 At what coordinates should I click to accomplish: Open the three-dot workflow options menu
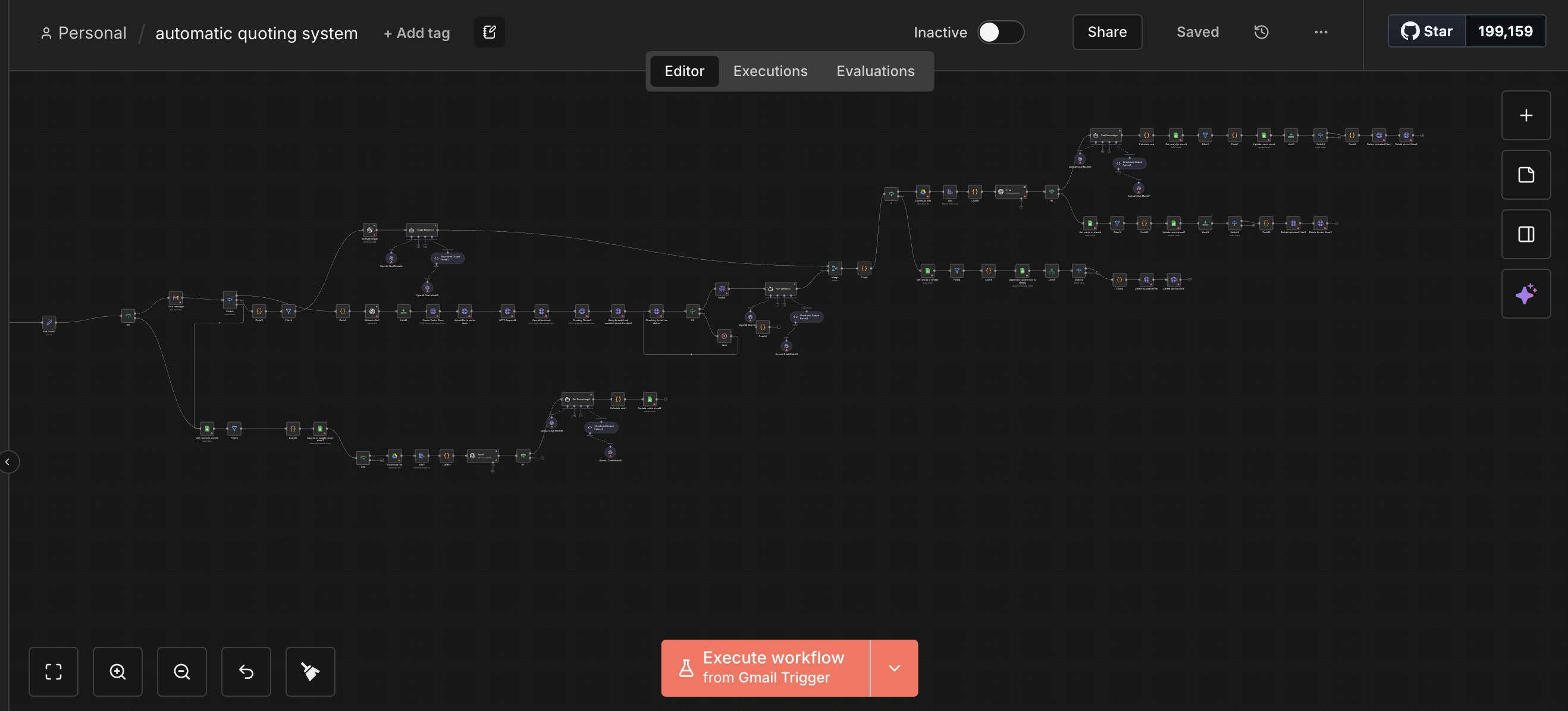(x=1321, y=32)
